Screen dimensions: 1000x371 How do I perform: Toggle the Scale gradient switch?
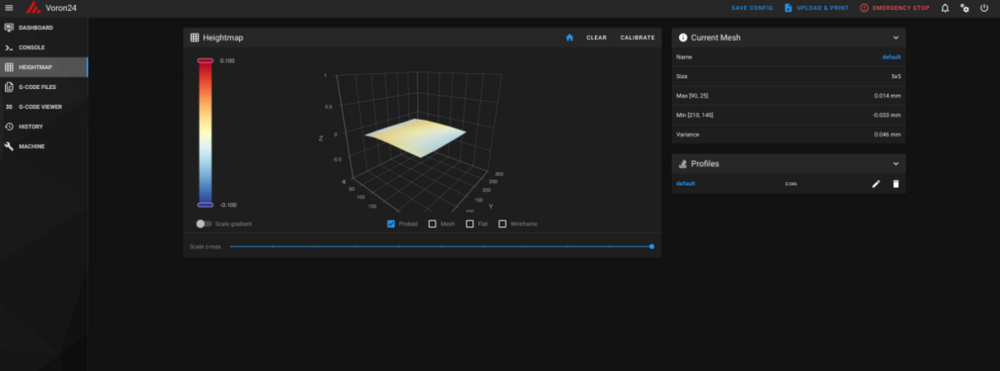(x=204, y=224)
